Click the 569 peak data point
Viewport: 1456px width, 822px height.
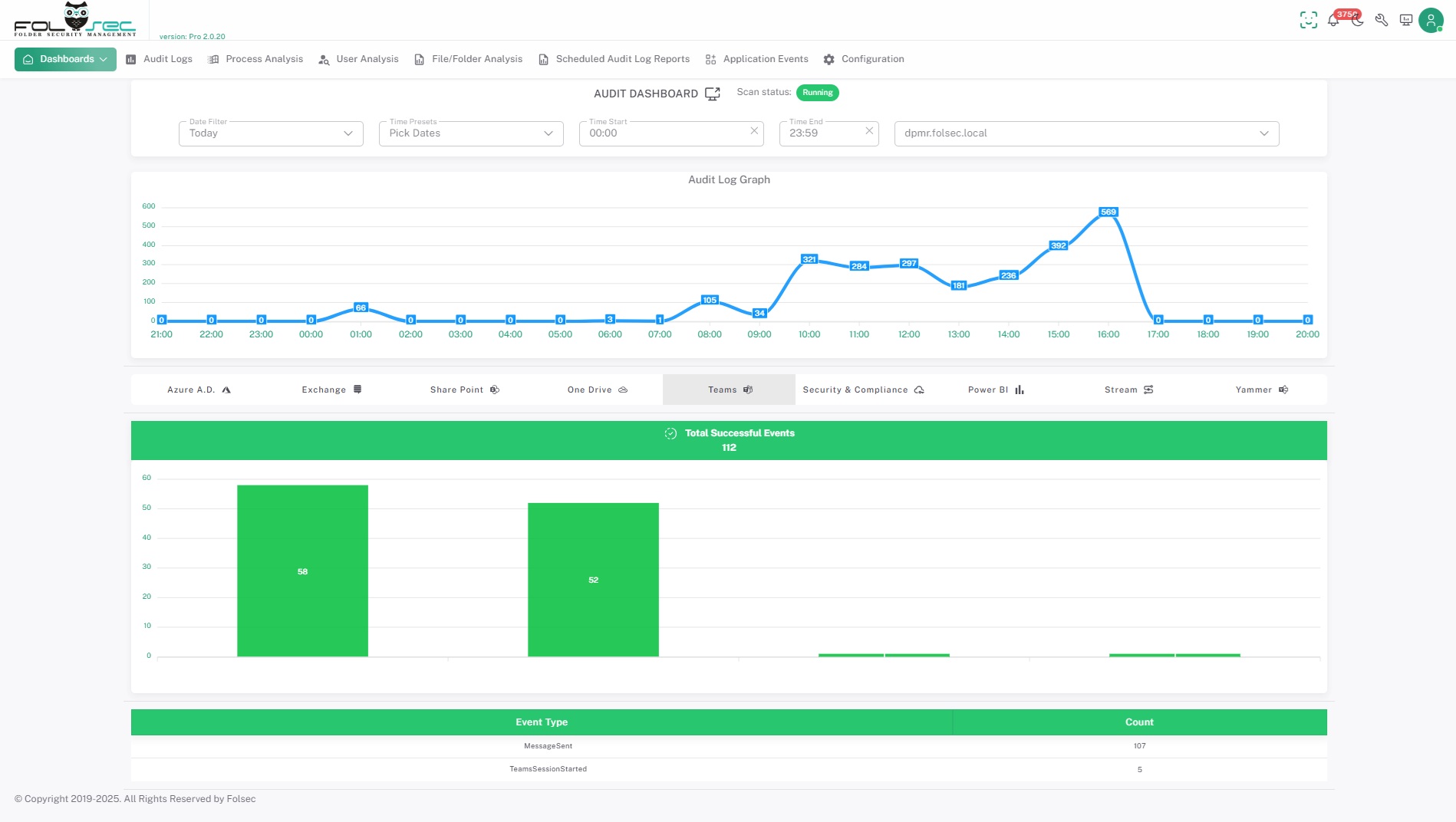pyautogui.click(x=1108, y=212)
